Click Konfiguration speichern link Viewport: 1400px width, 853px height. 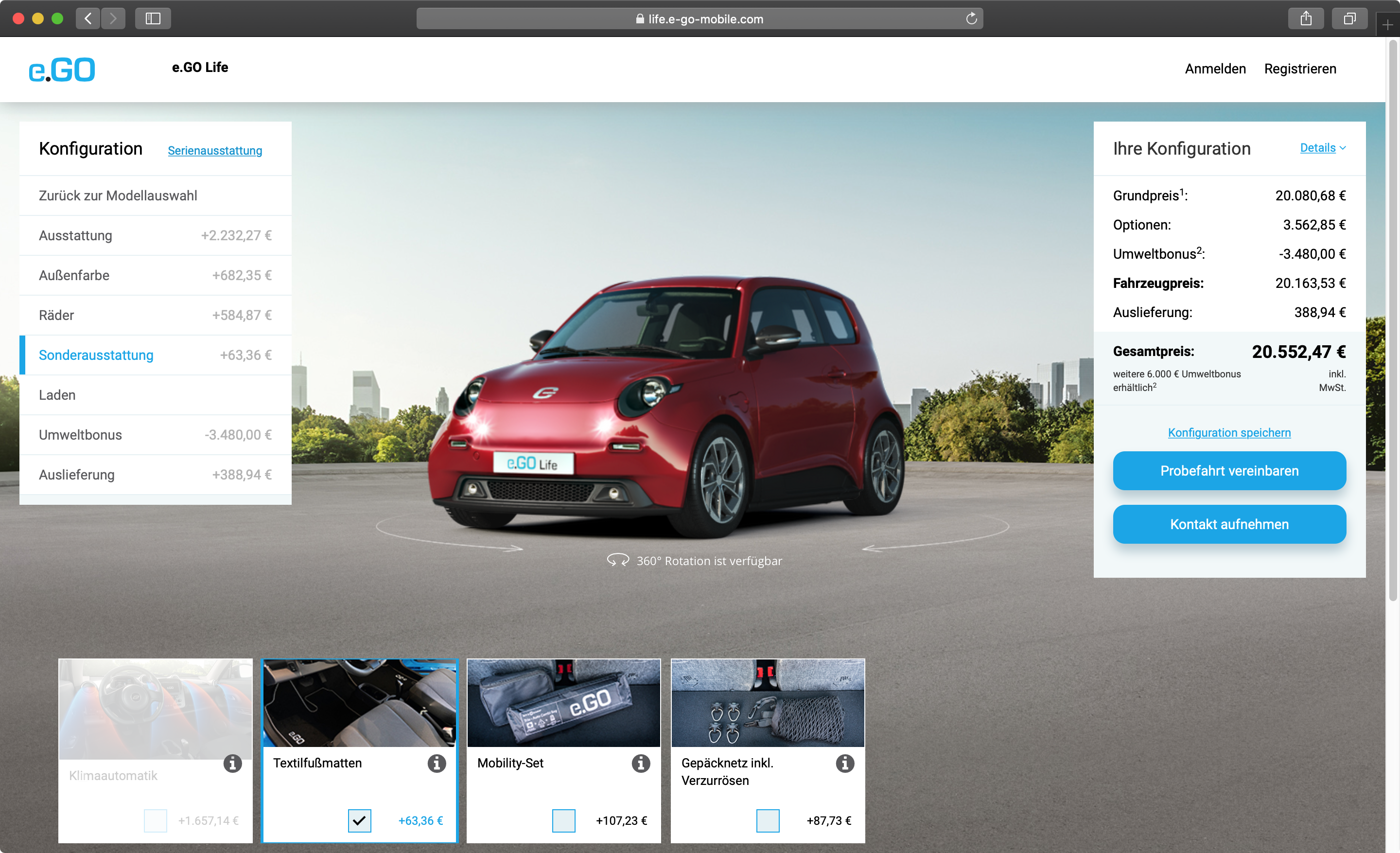pyautogui.click(x=1229, y=432)
